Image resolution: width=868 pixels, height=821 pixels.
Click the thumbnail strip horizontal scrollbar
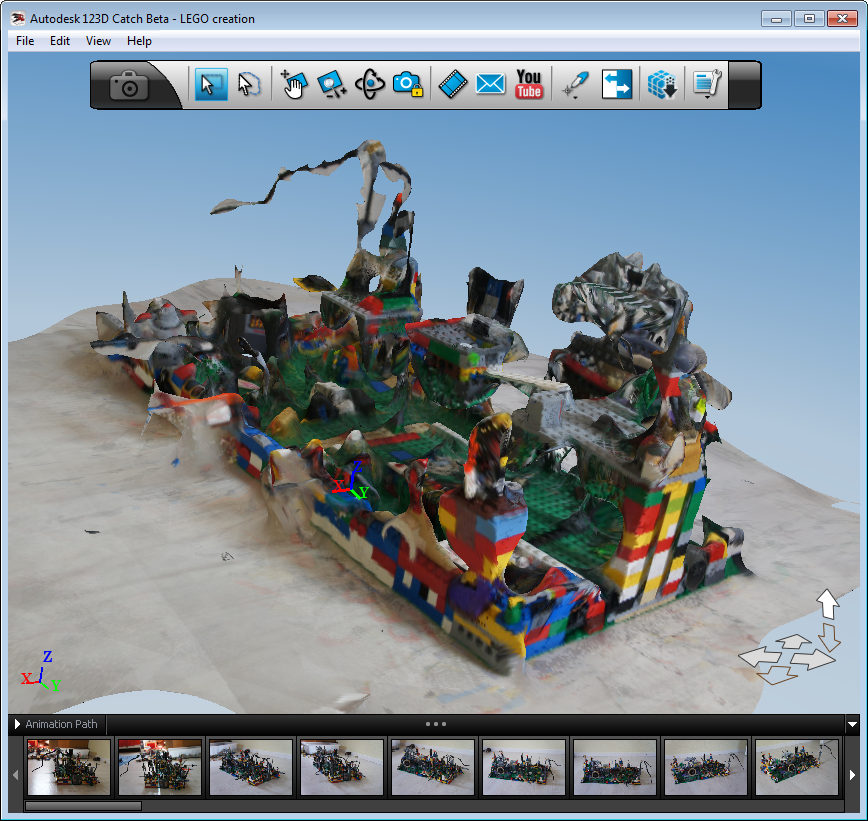point(83,805)
